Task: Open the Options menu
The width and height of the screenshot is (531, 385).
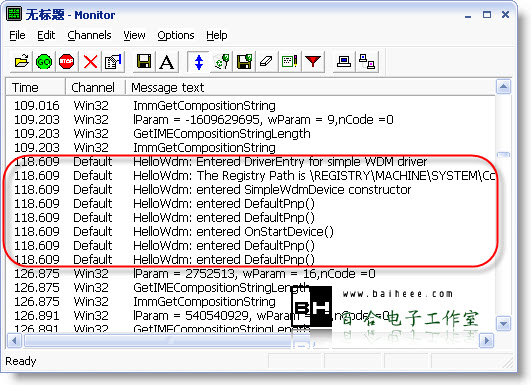Action: [176, 35]
